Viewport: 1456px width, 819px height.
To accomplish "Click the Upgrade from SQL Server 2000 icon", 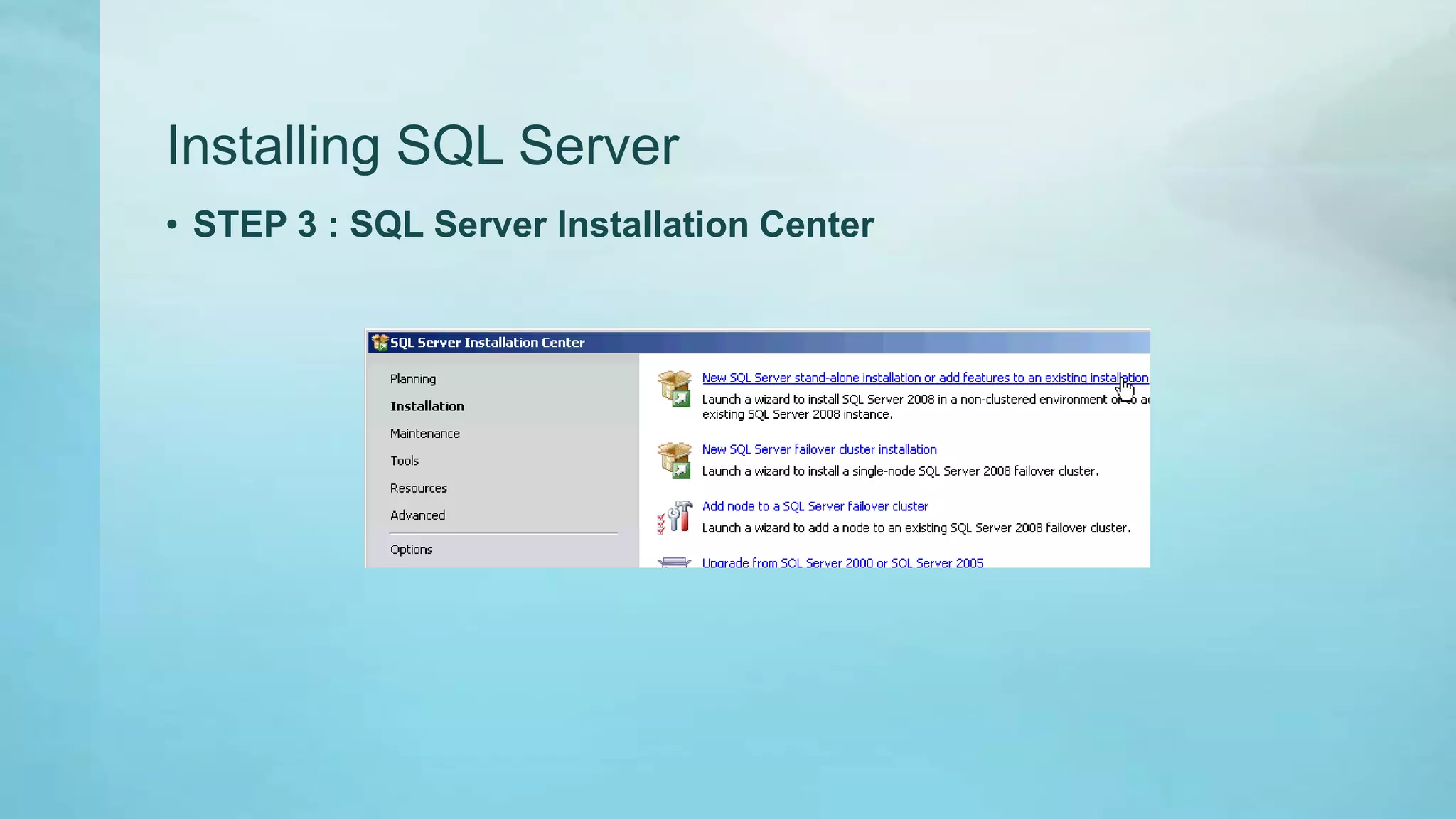I will pos(675,562).
